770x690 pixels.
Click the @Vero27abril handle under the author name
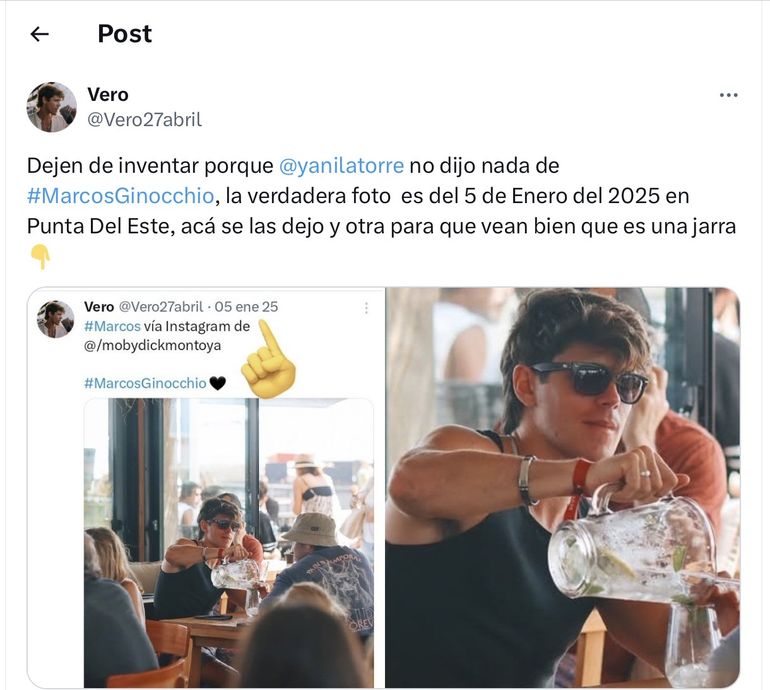144,120
